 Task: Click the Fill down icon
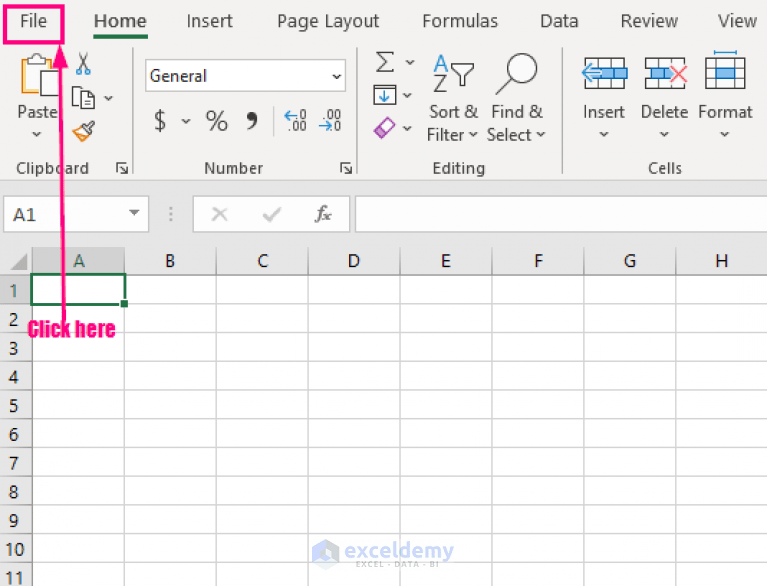384,95
